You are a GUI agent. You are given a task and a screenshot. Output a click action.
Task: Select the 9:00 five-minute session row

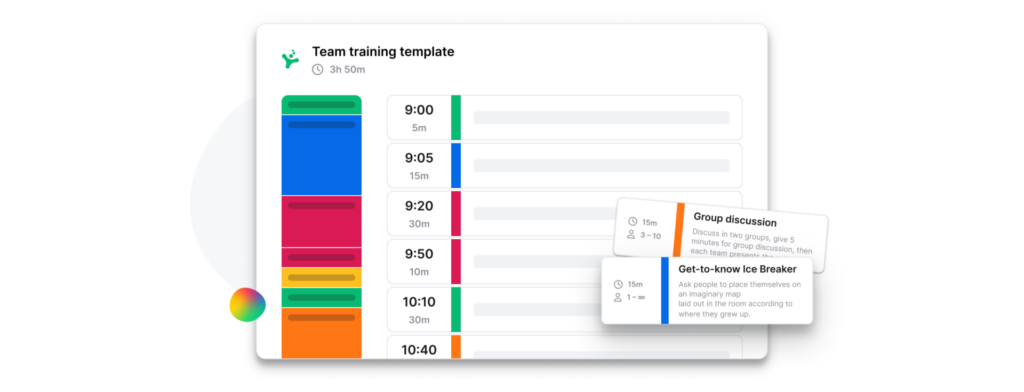click(565, 118)
